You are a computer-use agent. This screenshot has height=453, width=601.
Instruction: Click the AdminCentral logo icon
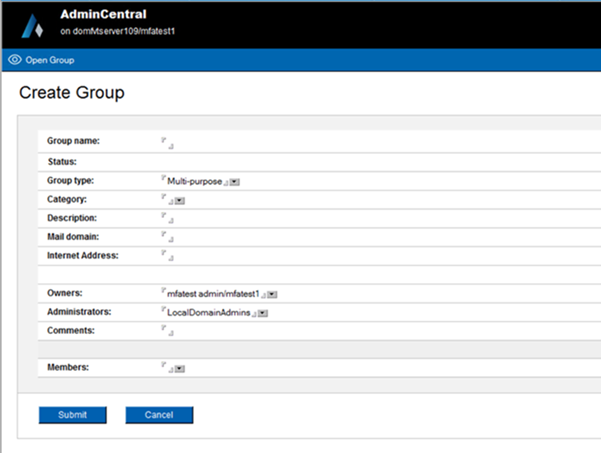(x=33, y=24)
